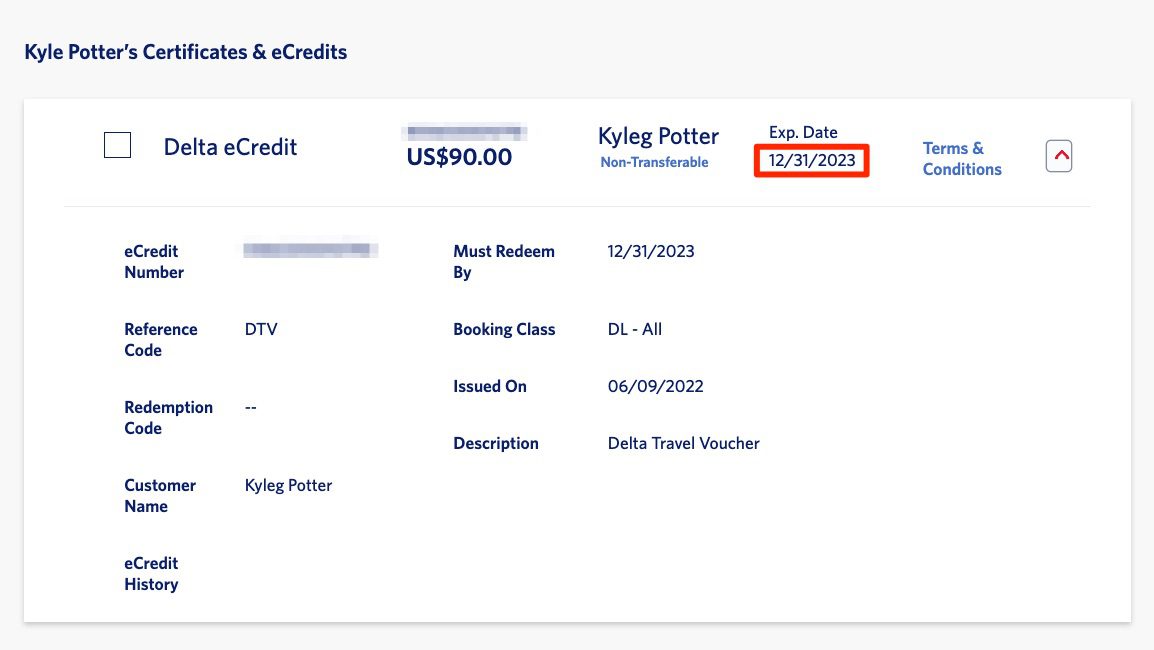Click the Redemption Code dashes
The height and width of the screenshot is (650, 1154).
point(250,407)
